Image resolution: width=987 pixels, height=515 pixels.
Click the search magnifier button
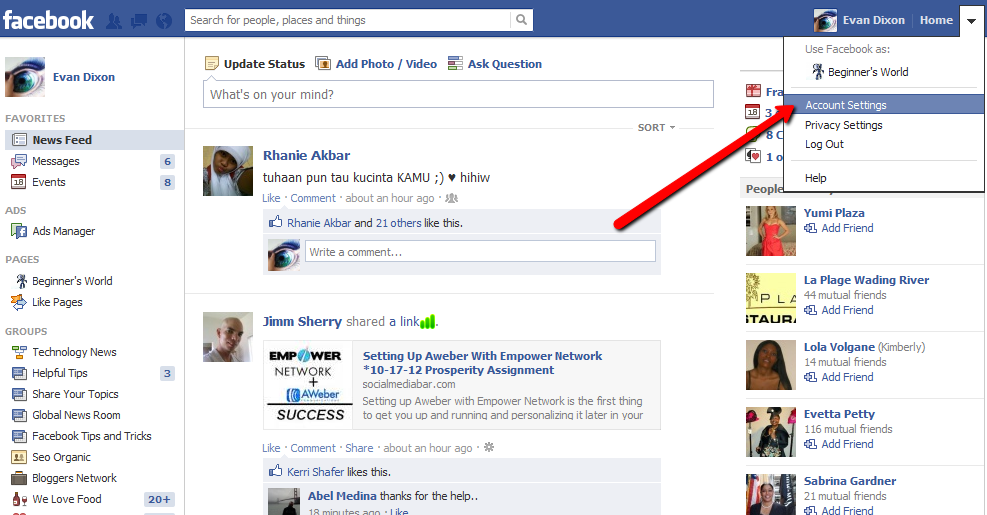521,20
